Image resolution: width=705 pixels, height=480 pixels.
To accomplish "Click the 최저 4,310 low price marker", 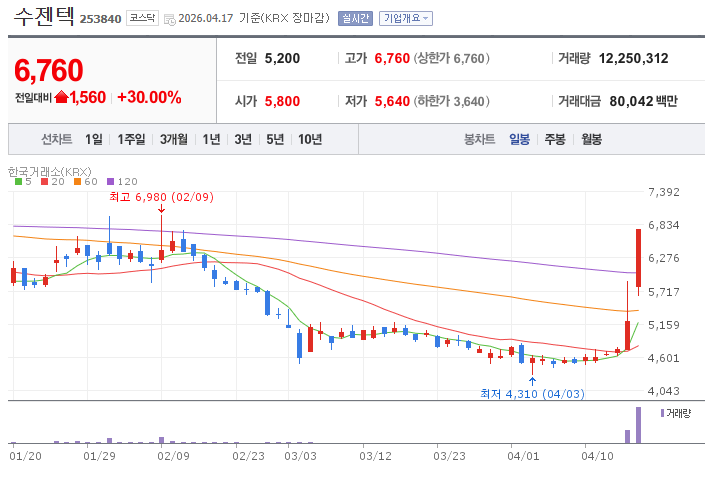I will [x=531, y=393].
